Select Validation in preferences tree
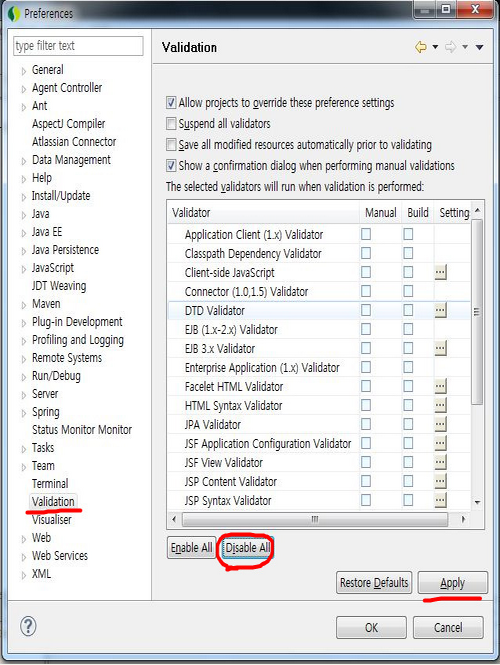Viewport: 500px width, 665px height. [53, 501]
